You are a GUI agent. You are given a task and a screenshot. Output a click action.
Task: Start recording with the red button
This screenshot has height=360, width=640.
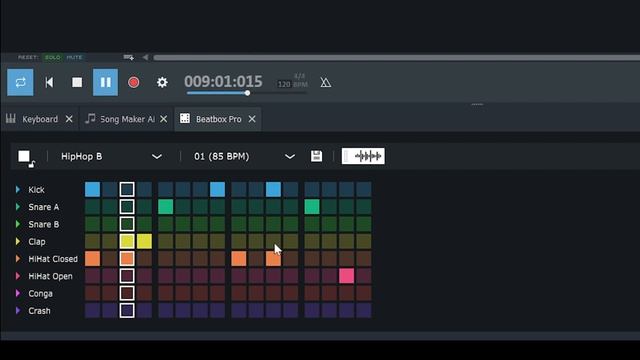133,82
